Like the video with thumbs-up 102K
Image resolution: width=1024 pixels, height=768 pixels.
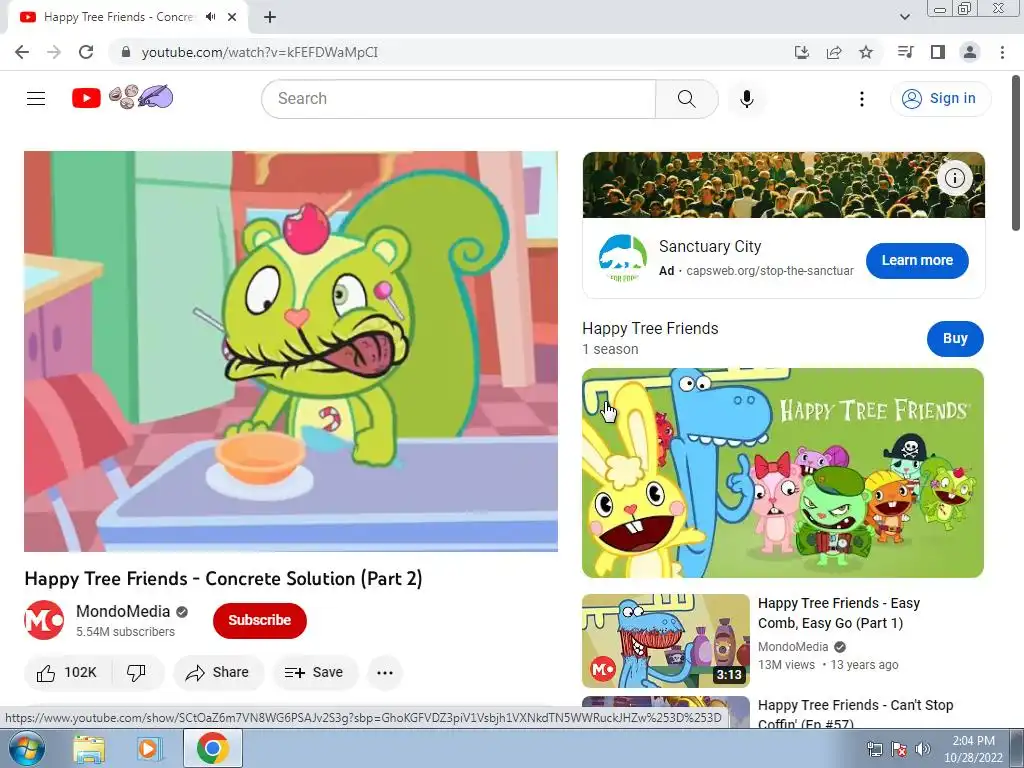click(x=67, y=673)
